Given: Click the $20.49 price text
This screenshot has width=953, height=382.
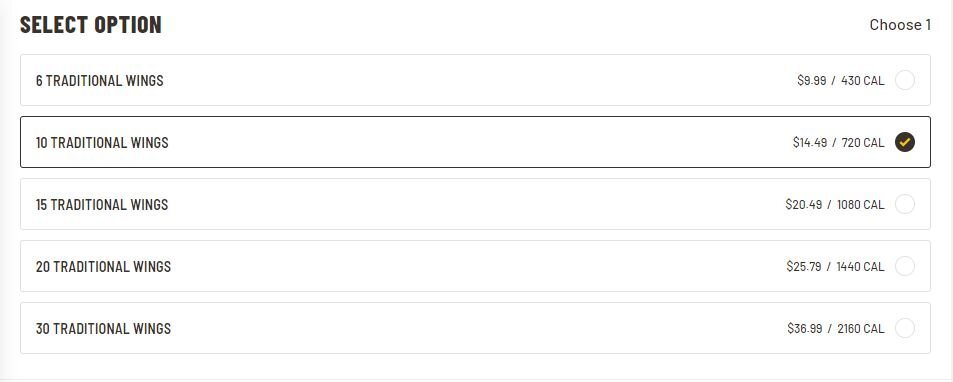Looking at the screenshot, I should [803, 204].
